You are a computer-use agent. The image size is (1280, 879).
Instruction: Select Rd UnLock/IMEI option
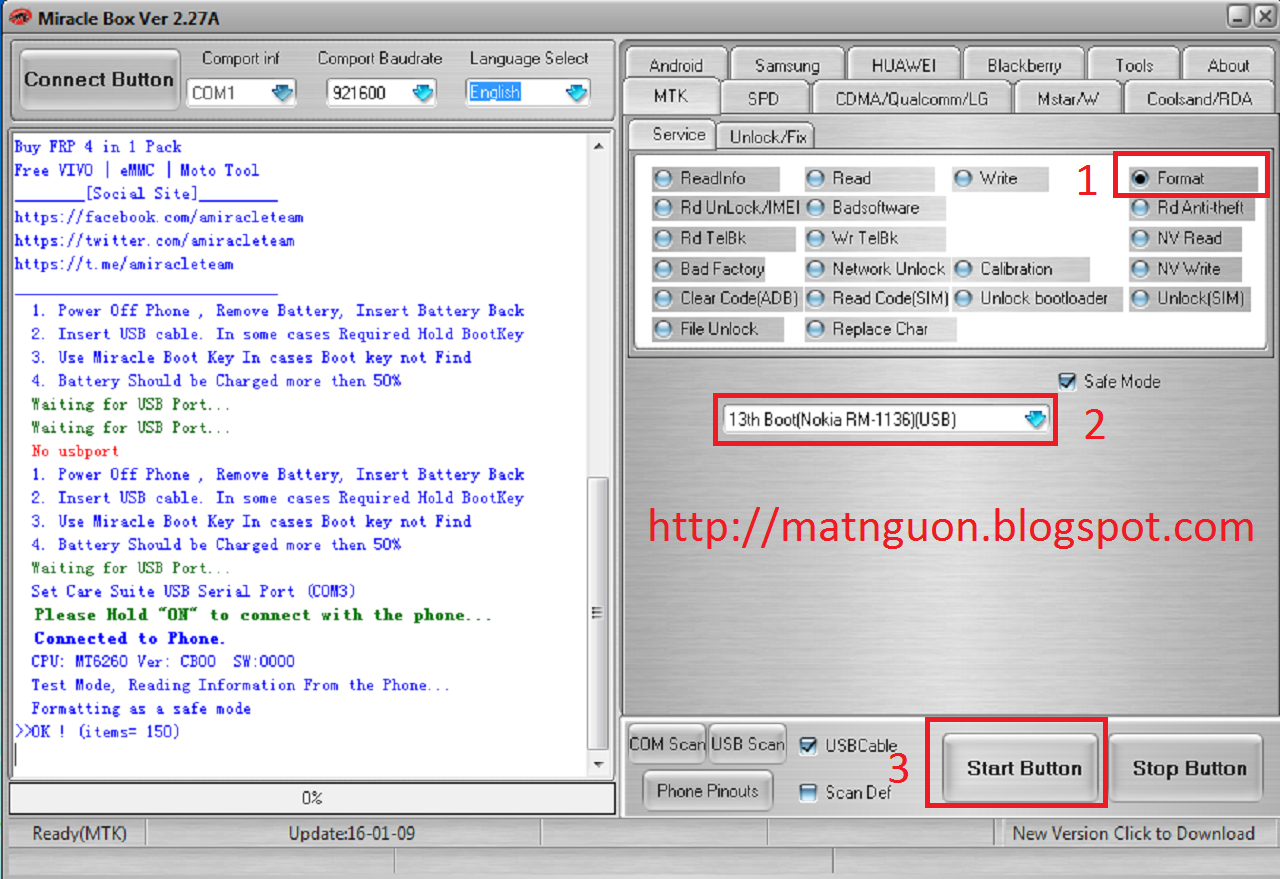pyautogui.click(x=726, y=208)
